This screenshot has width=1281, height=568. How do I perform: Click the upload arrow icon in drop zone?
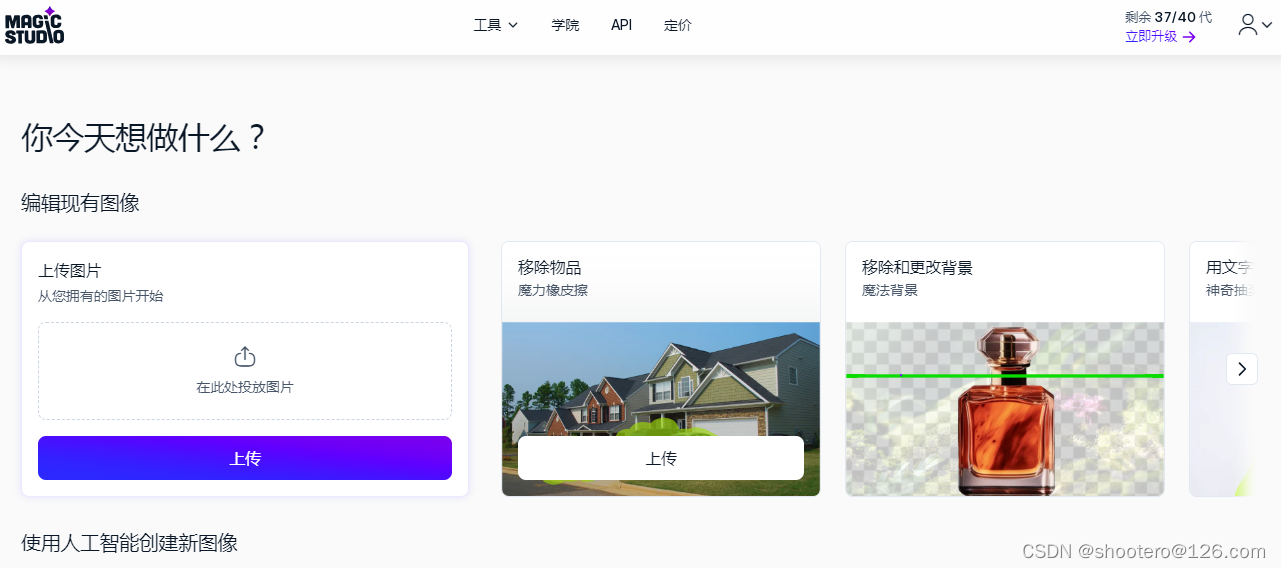[x=245, y=357]
